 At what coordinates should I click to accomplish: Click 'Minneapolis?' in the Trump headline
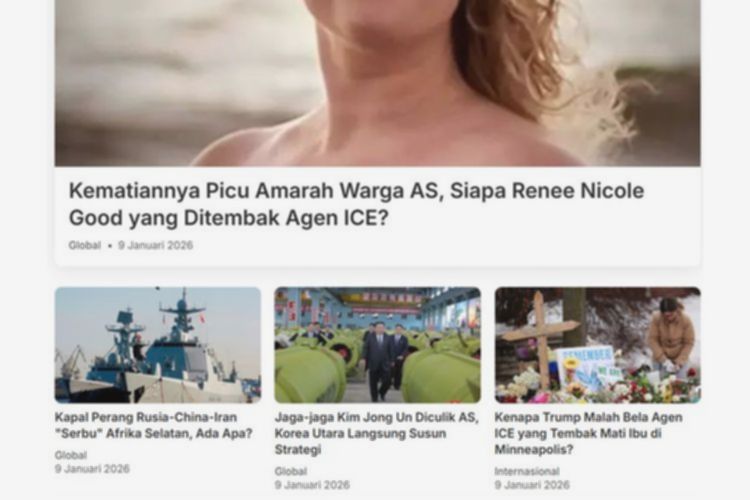pos(534,450)
